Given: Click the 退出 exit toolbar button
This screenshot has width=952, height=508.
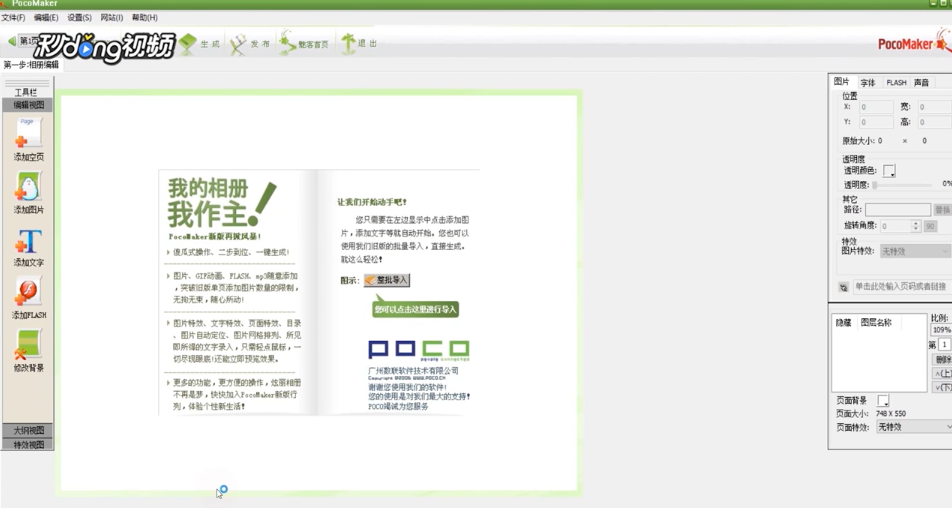Looking at the screenshot, I should (x=359, y=44).
